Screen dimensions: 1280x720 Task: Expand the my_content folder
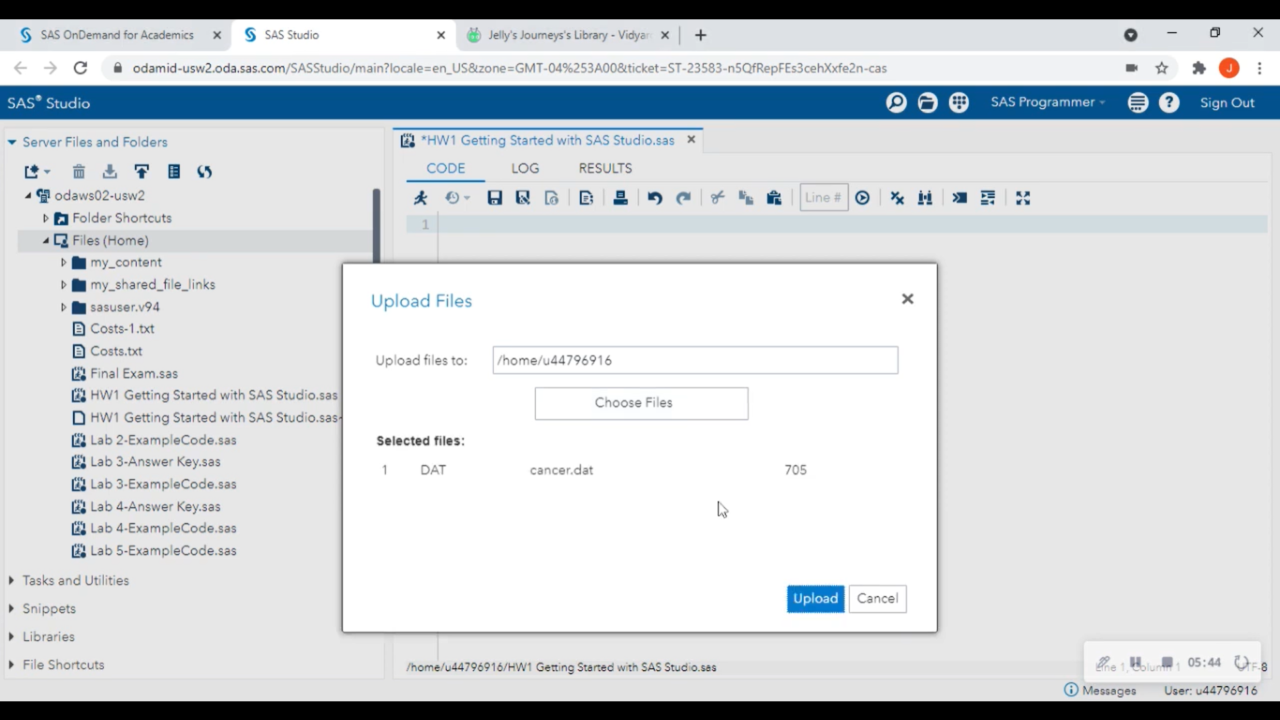click(x=63, y=262)
